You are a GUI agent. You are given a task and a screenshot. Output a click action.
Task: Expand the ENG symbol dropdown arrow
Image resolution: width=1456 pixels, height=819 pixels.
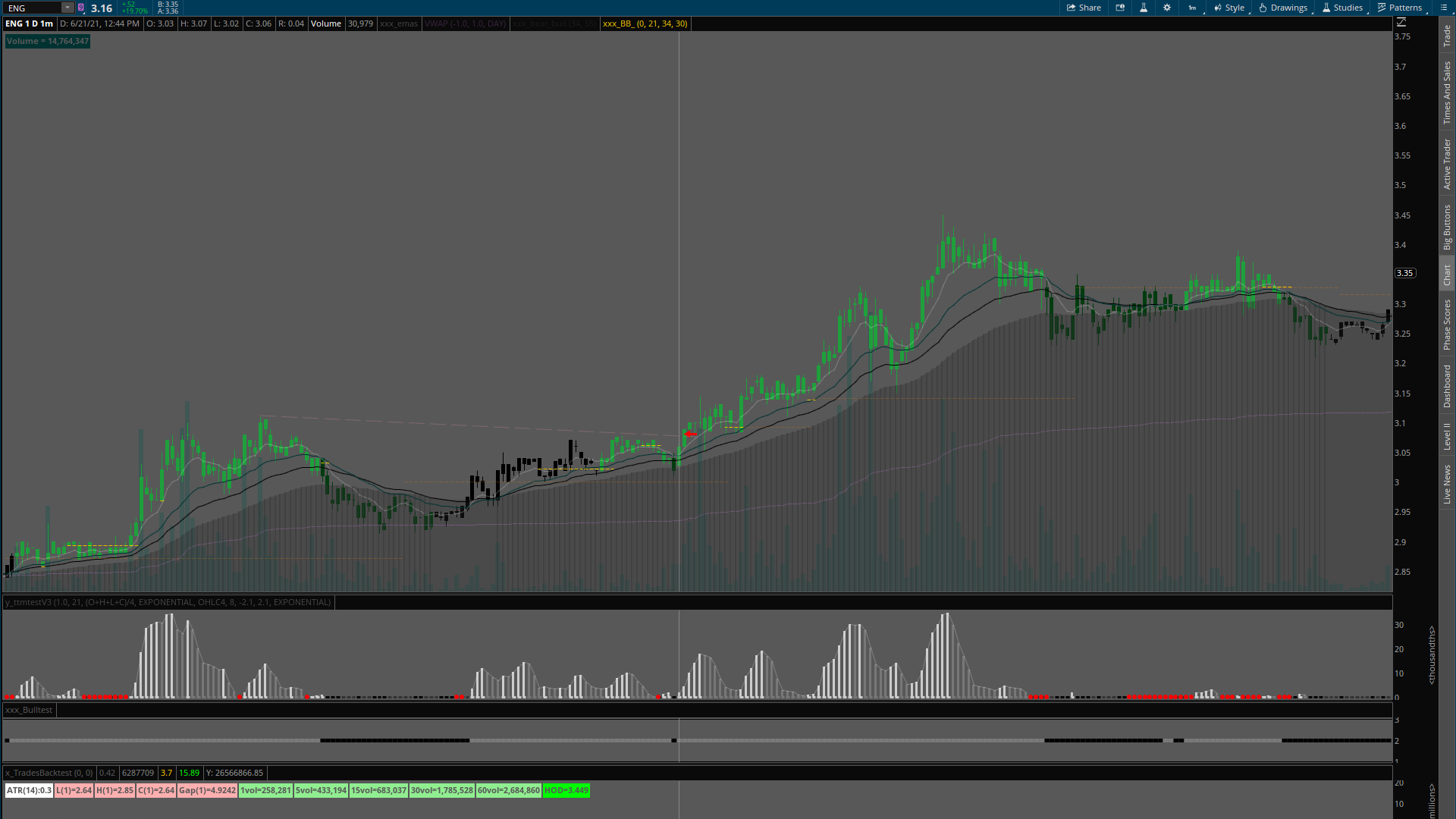pyautogui.click(x=67, y=8)
